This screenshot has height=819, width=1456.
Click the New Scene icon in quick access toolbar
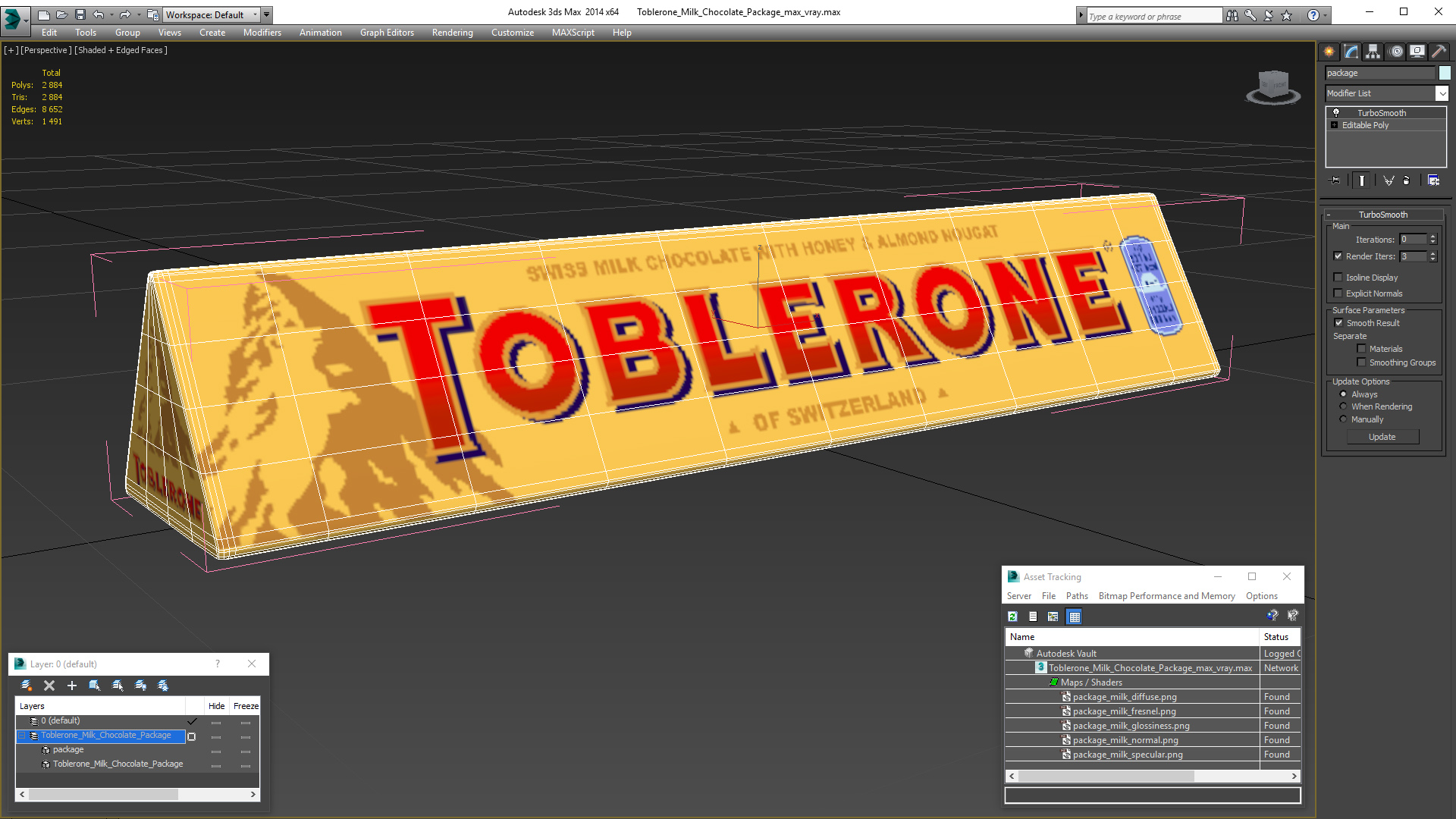tap(43, 14)
